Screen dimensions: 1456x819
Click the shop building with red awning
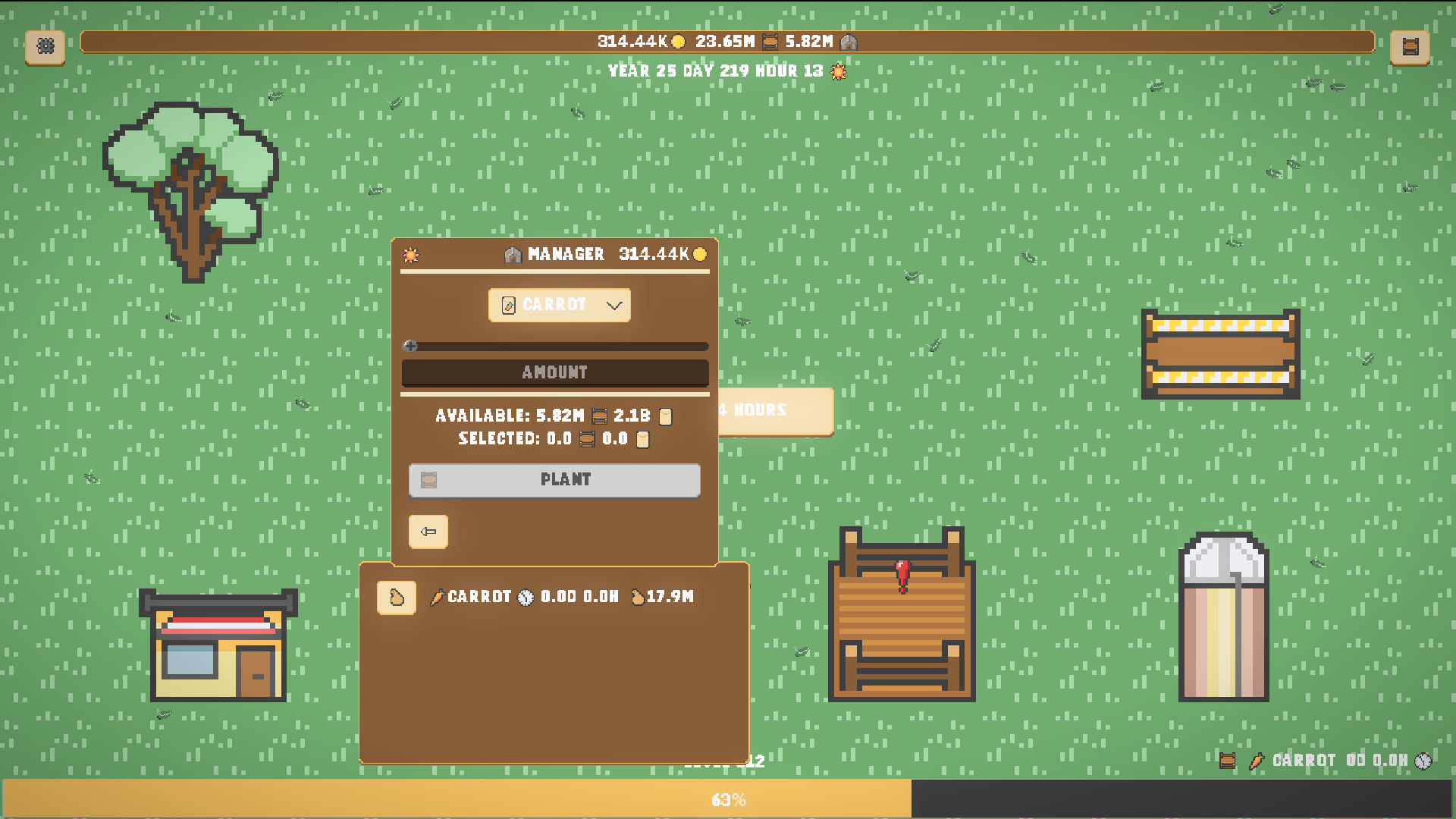pos(218,646)
